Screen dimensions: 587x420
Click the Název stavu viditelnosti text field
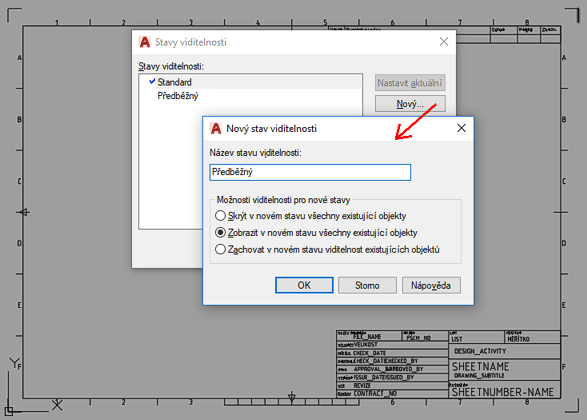click(x=310, y=172)
